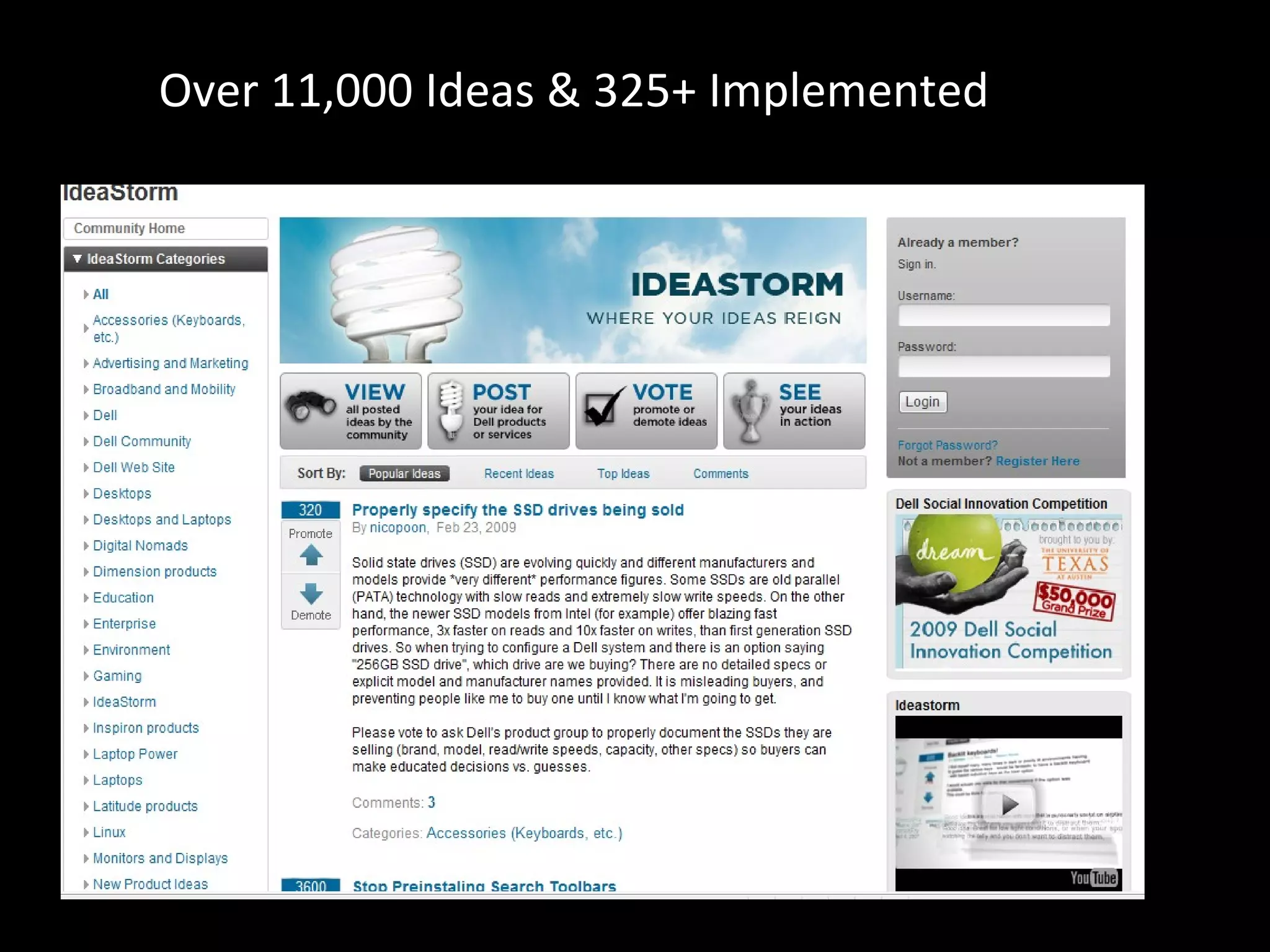The height and width of the screenshot is (952, 1270).
Task: Open the New Product Ideas category
Action: click(x=150, y=884)
